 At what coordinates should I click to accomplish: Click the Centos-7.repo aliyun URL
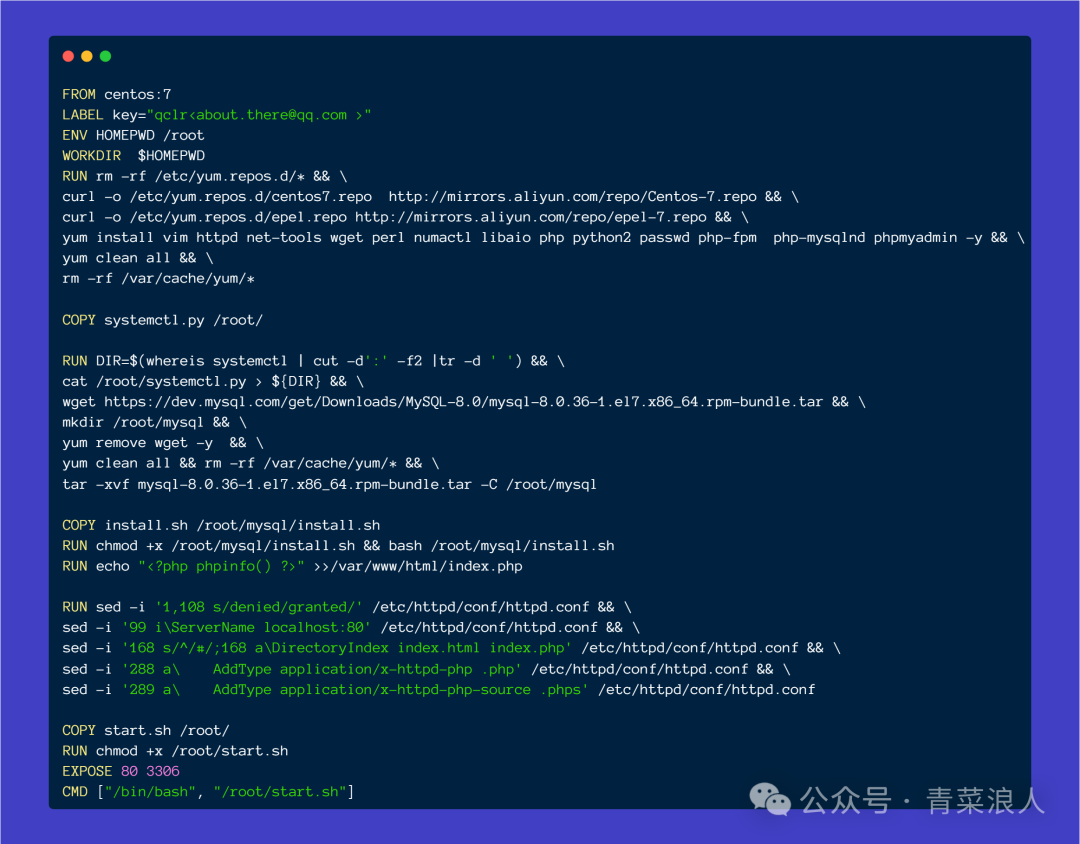(572, 197)
